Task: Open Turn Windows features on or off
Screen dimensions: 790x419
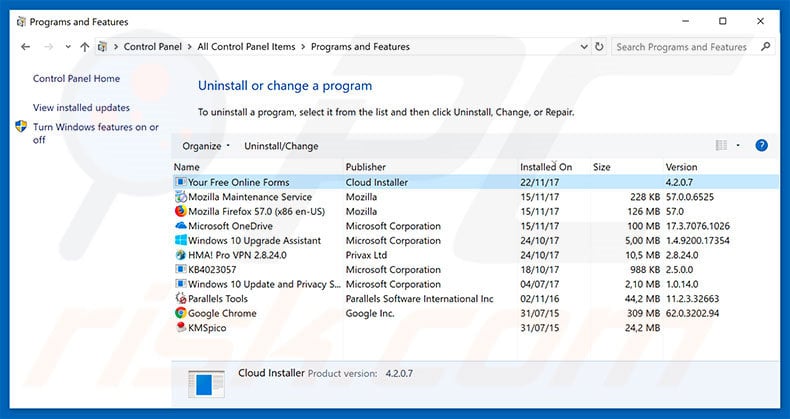Action: pyautogui.click(x=96, y=133)
